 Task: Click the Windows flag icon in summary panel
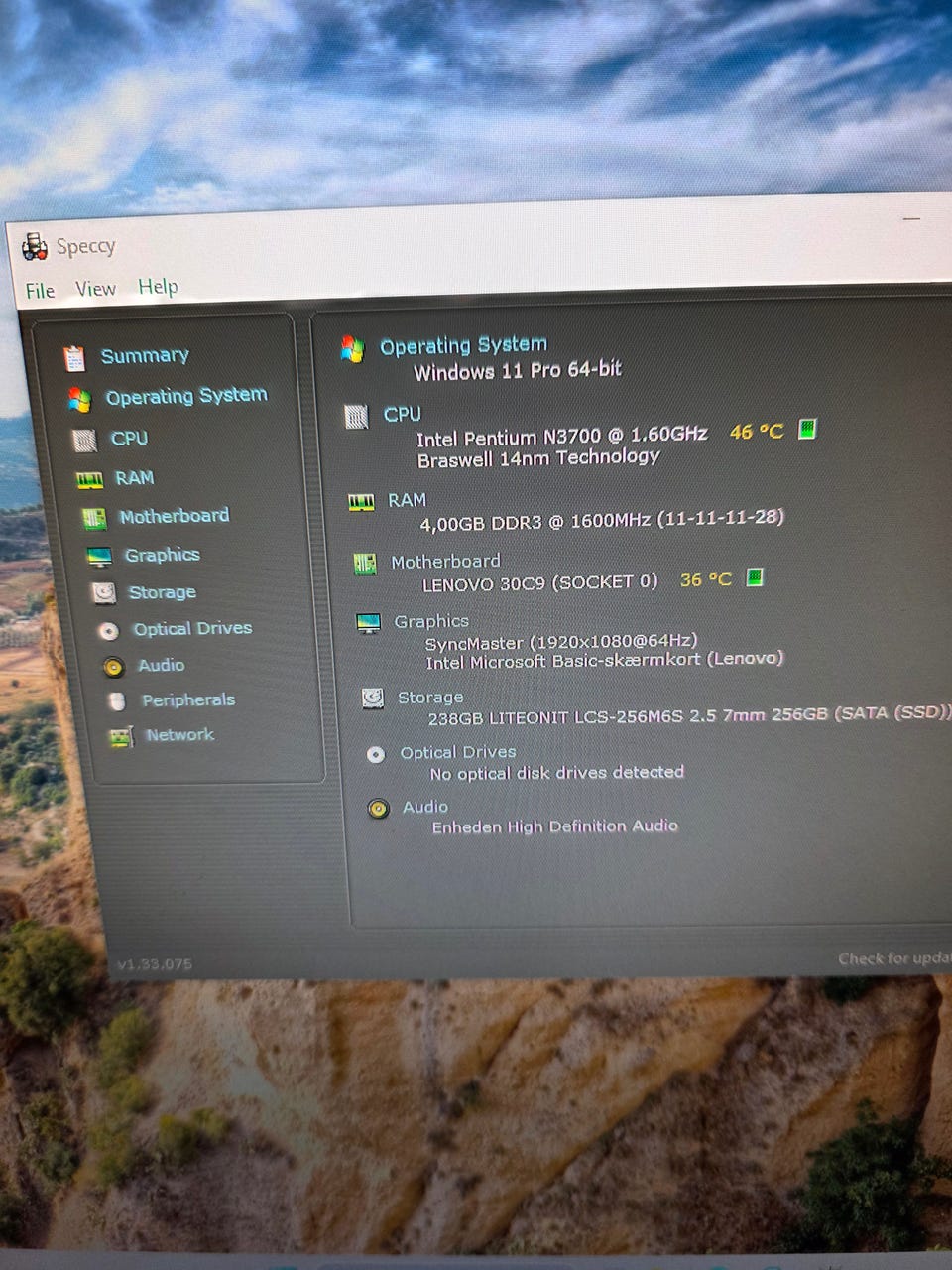coord(352,348)
